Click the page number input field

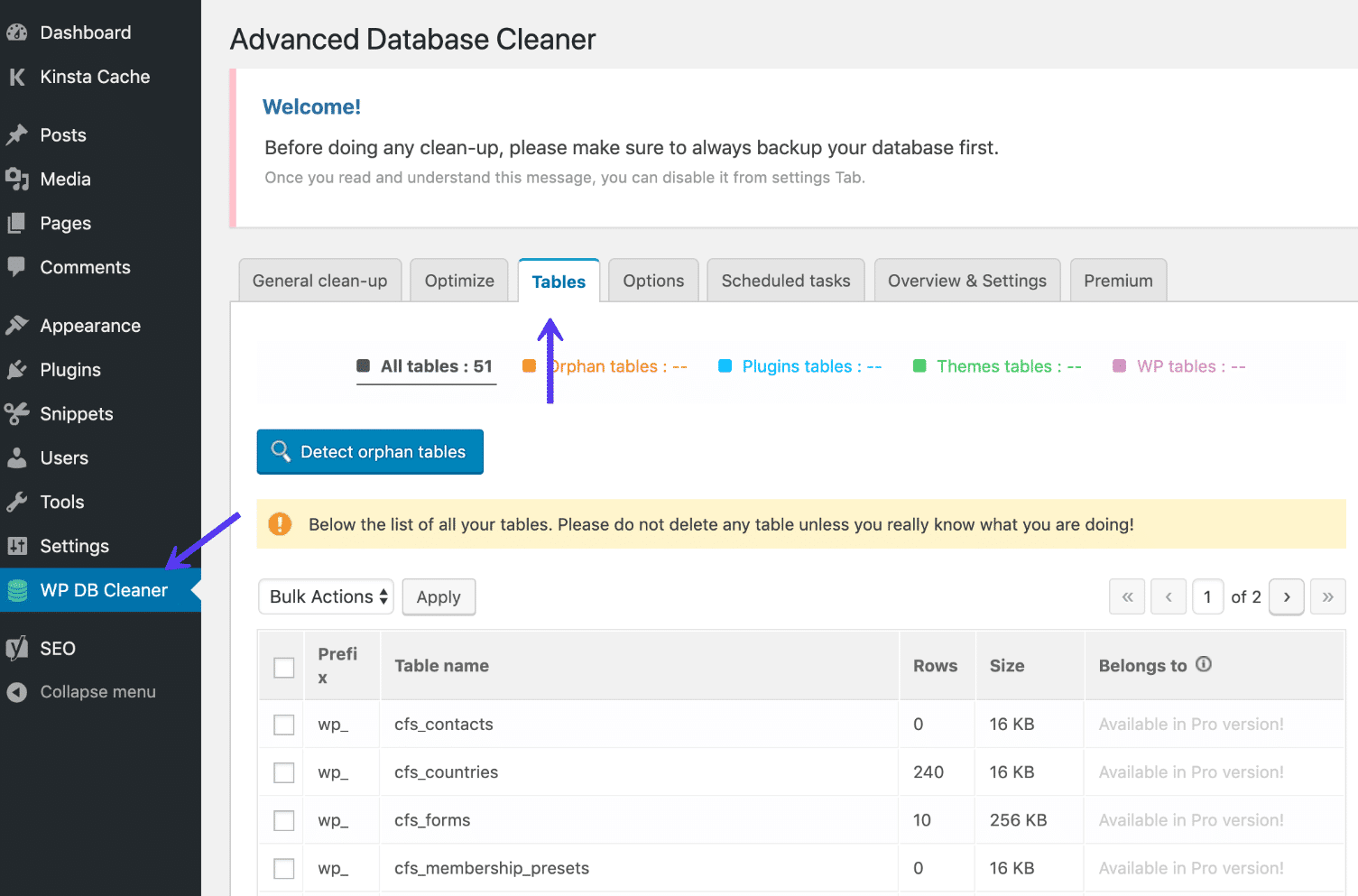tap(1207, 596)
